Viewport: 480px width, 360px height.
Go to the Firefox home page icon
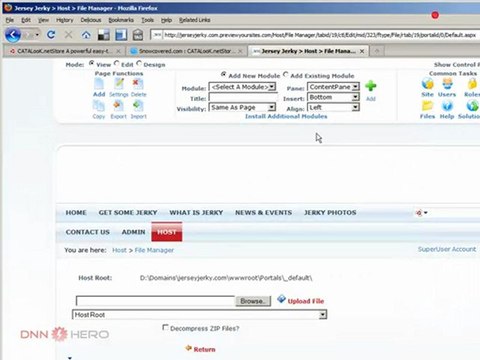[x=86, y=34]
